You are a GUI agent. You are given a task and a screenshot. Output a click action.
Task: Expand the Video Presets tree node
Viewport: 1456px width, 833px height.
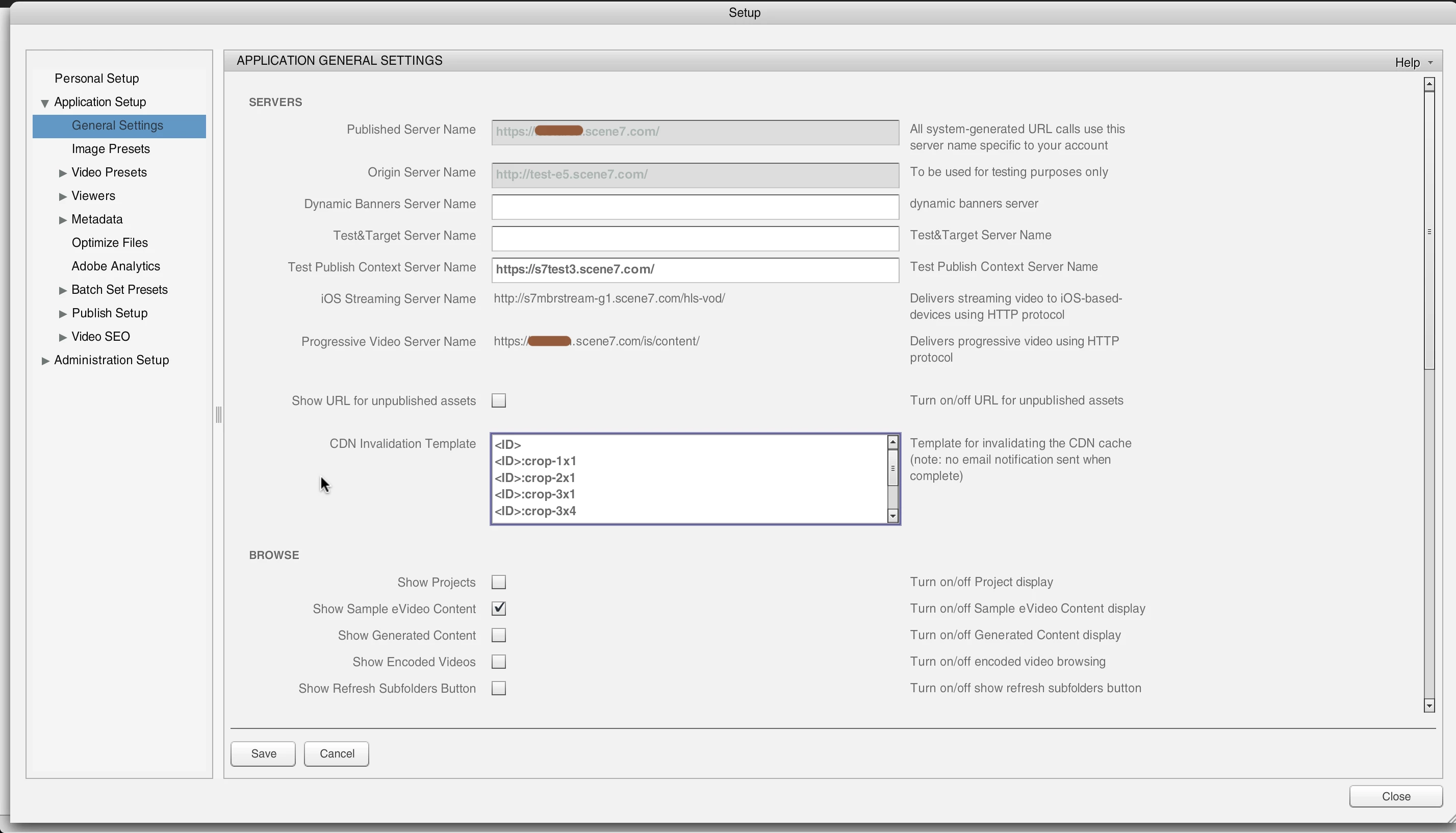click(x=63, y=173)
